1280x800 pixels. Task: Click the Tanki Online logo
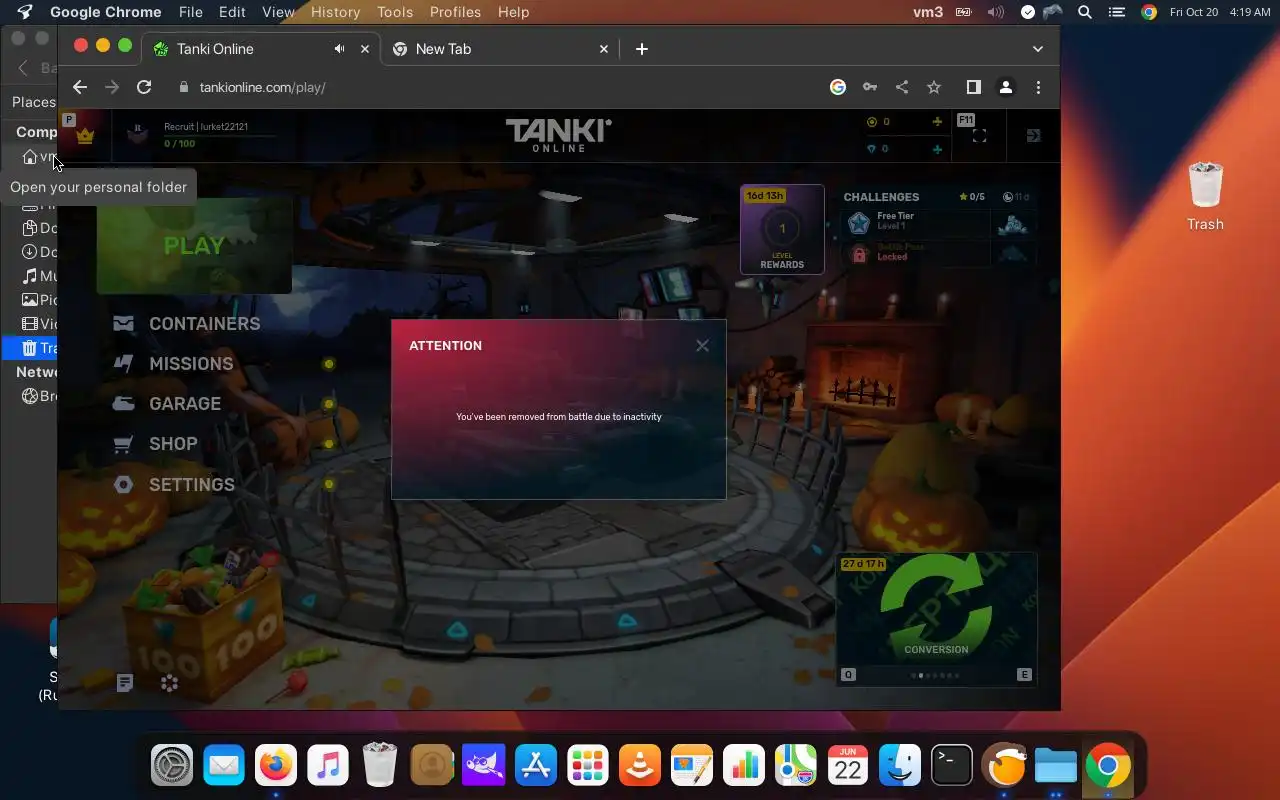click(x=558, y=135)
